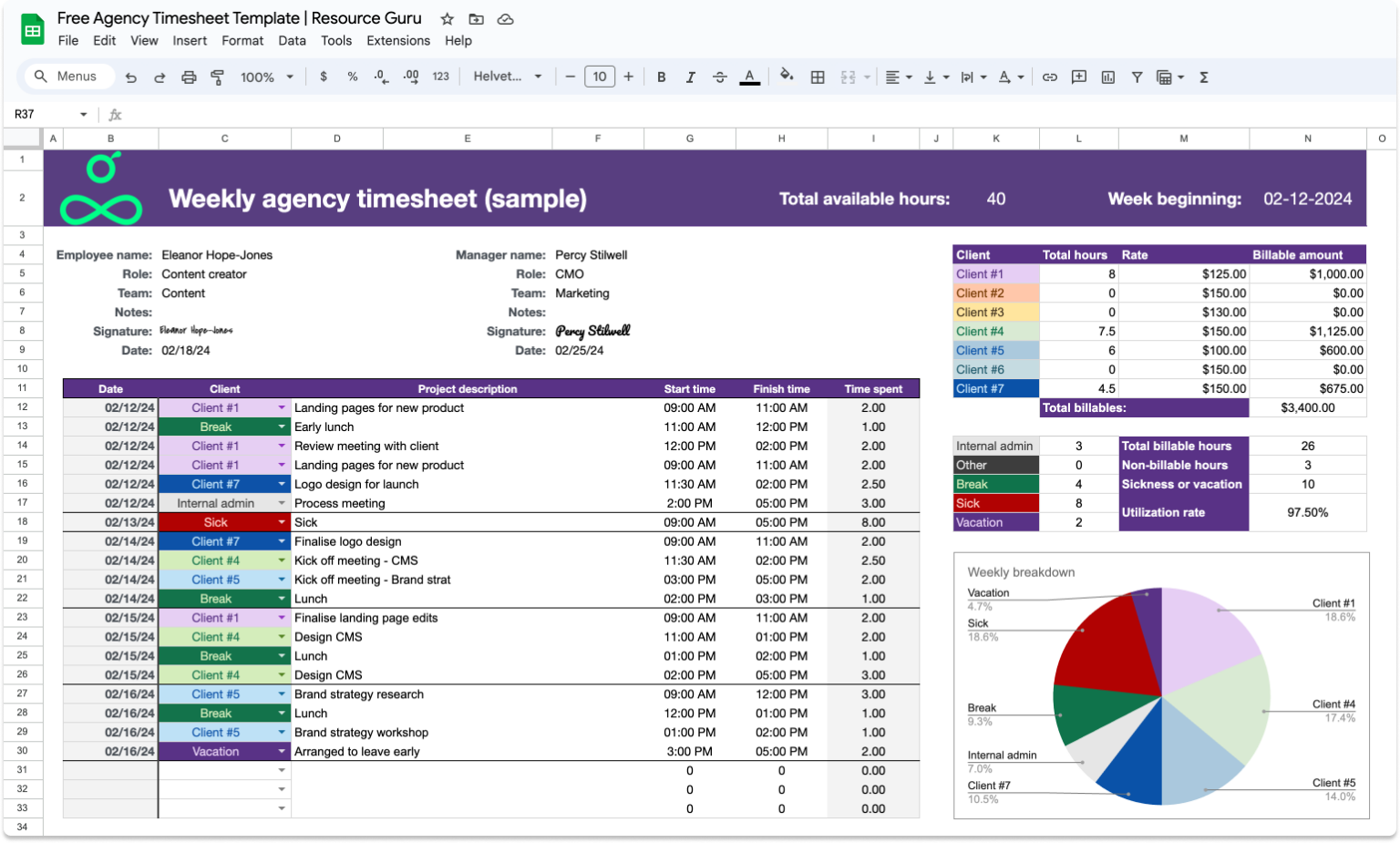
Task: Click the Create a filter icon
Action: tap(1137, 77)
